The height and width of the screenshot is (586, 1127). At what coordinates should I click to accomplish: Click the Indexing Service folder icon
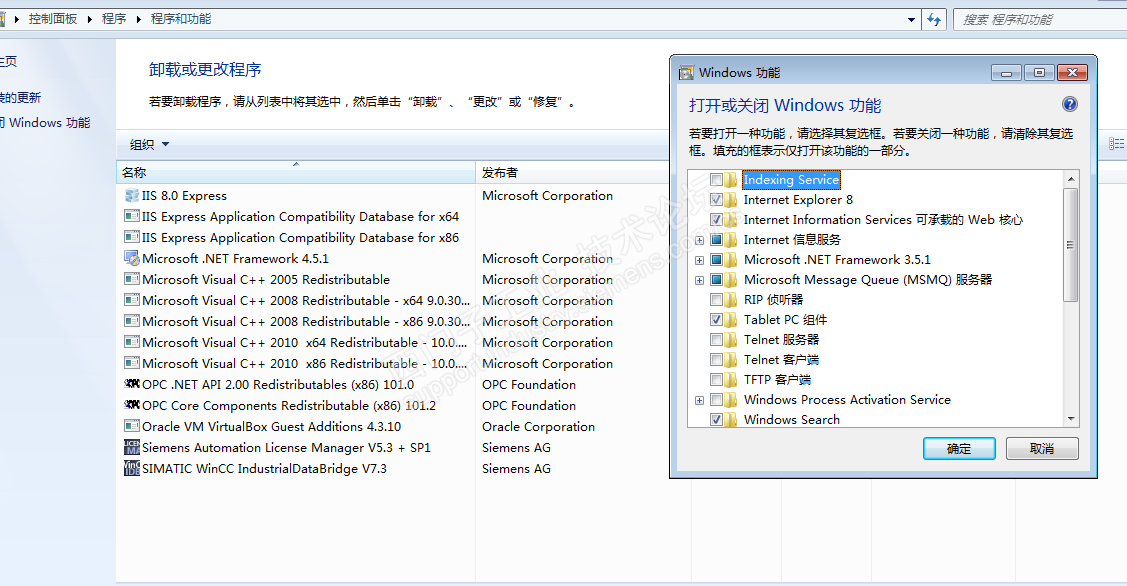point(732,180)
